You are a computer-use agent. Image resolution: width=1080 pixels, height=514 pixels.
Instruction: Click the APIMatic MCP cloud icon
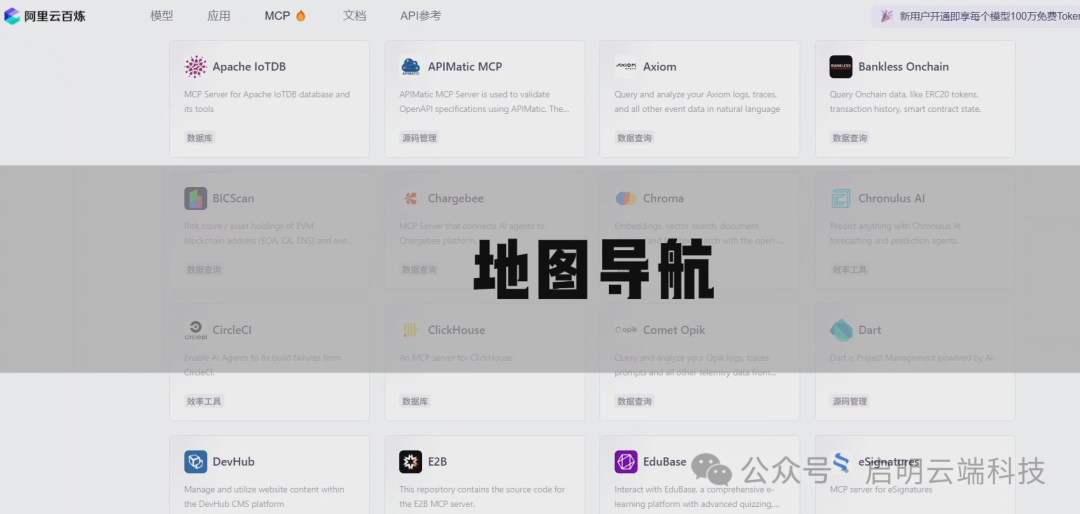coord(411,67)
